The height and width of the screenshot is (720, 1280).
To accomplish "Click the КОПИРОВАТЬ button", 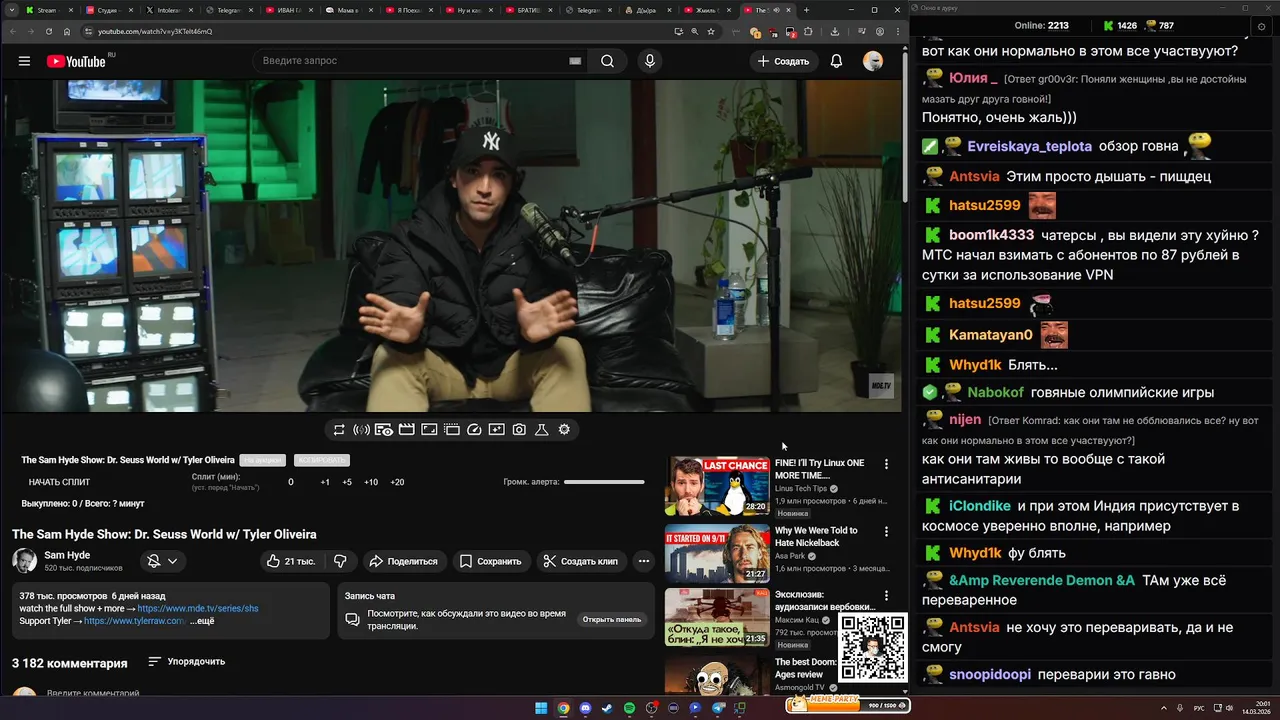I will coord(321,460).
